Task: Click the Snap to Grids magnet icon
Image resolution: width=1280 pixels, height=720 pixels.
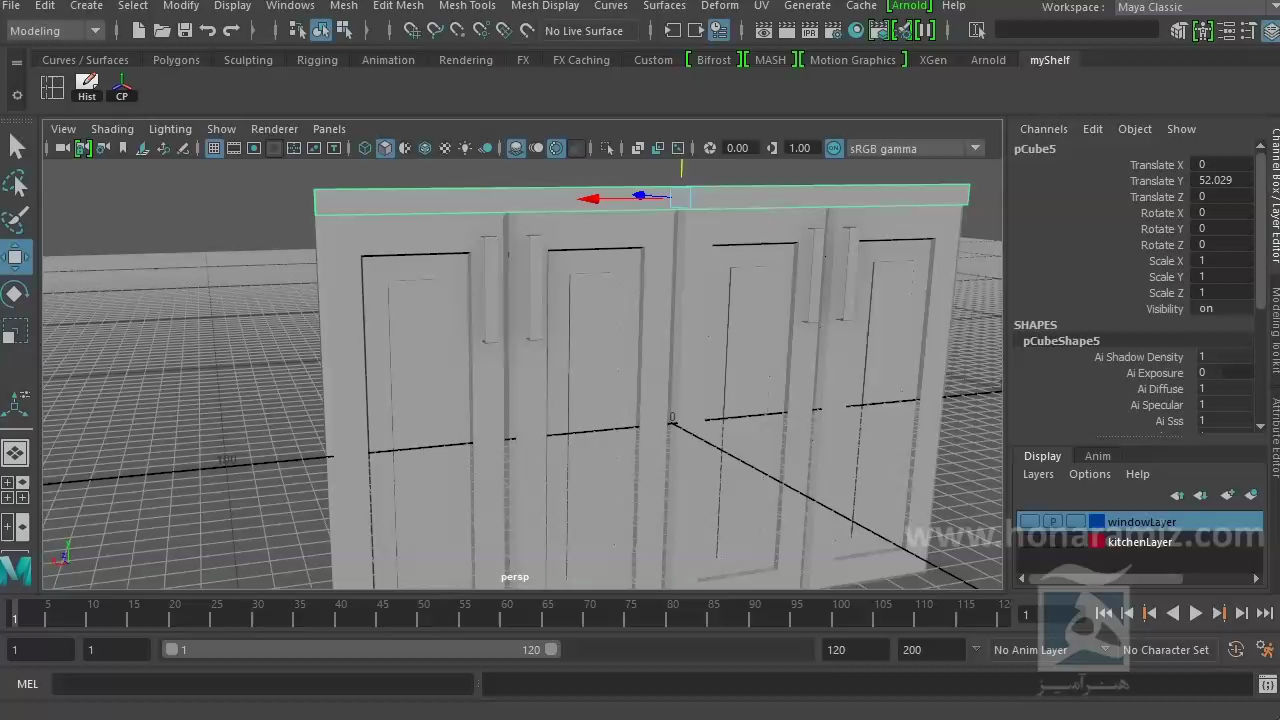Action: point(412,31)
